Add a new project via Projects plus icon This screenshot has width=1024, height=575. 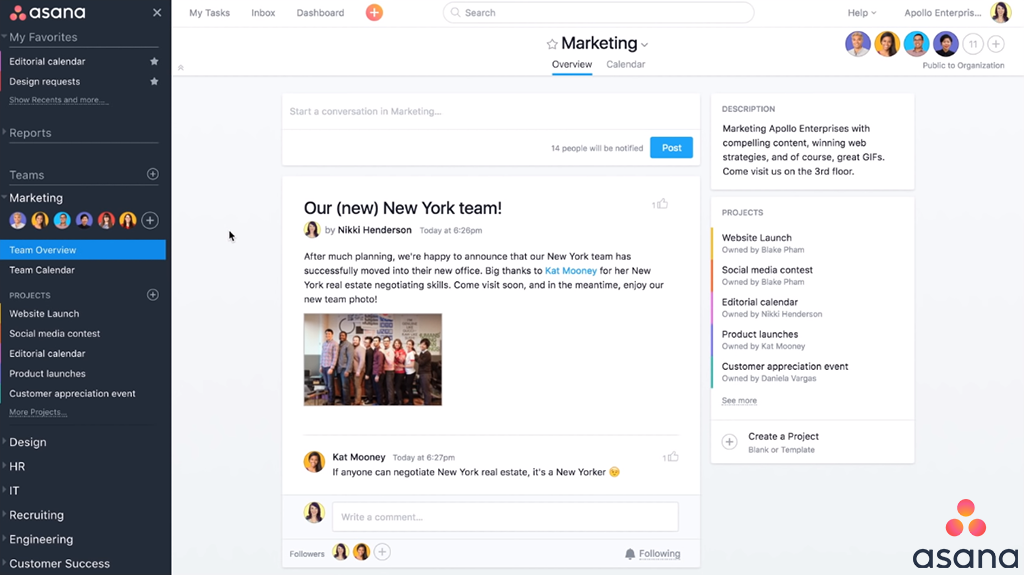tap(153, 295)
